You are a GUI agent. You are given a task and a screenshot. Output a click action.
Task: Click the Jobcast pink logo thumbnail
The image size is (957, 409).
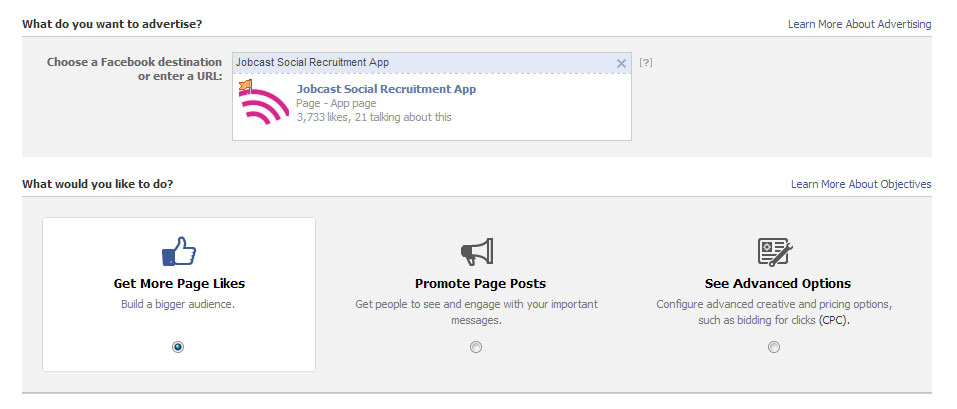(264, 103)
